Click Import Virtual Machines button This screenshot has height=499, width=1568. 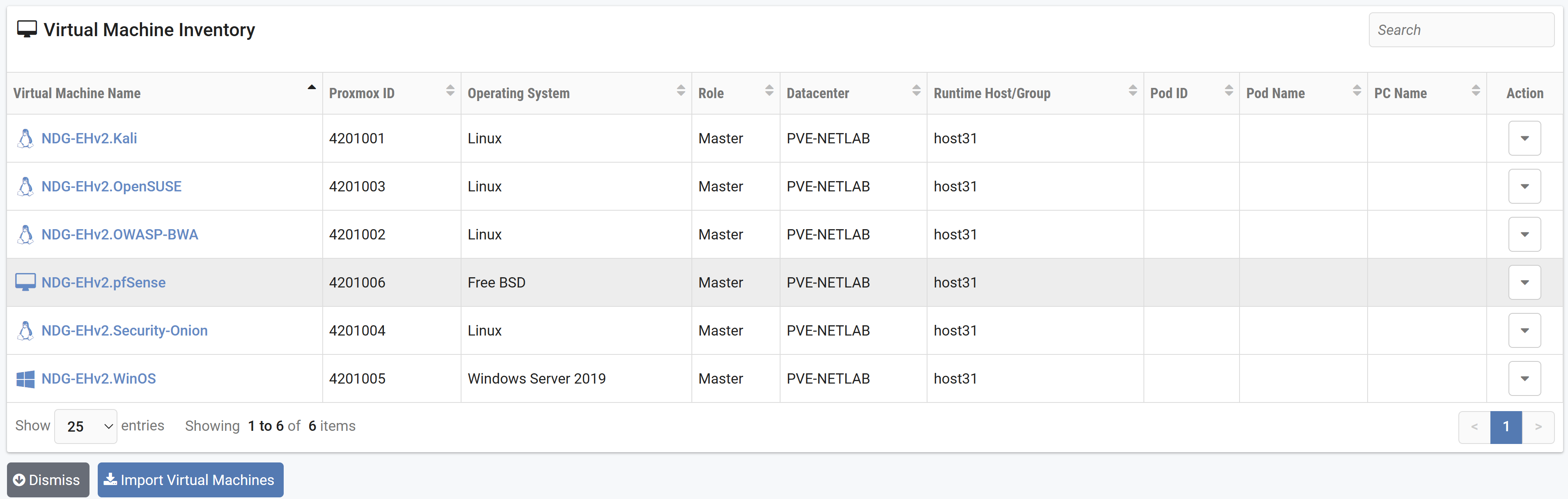coord(191,480)
